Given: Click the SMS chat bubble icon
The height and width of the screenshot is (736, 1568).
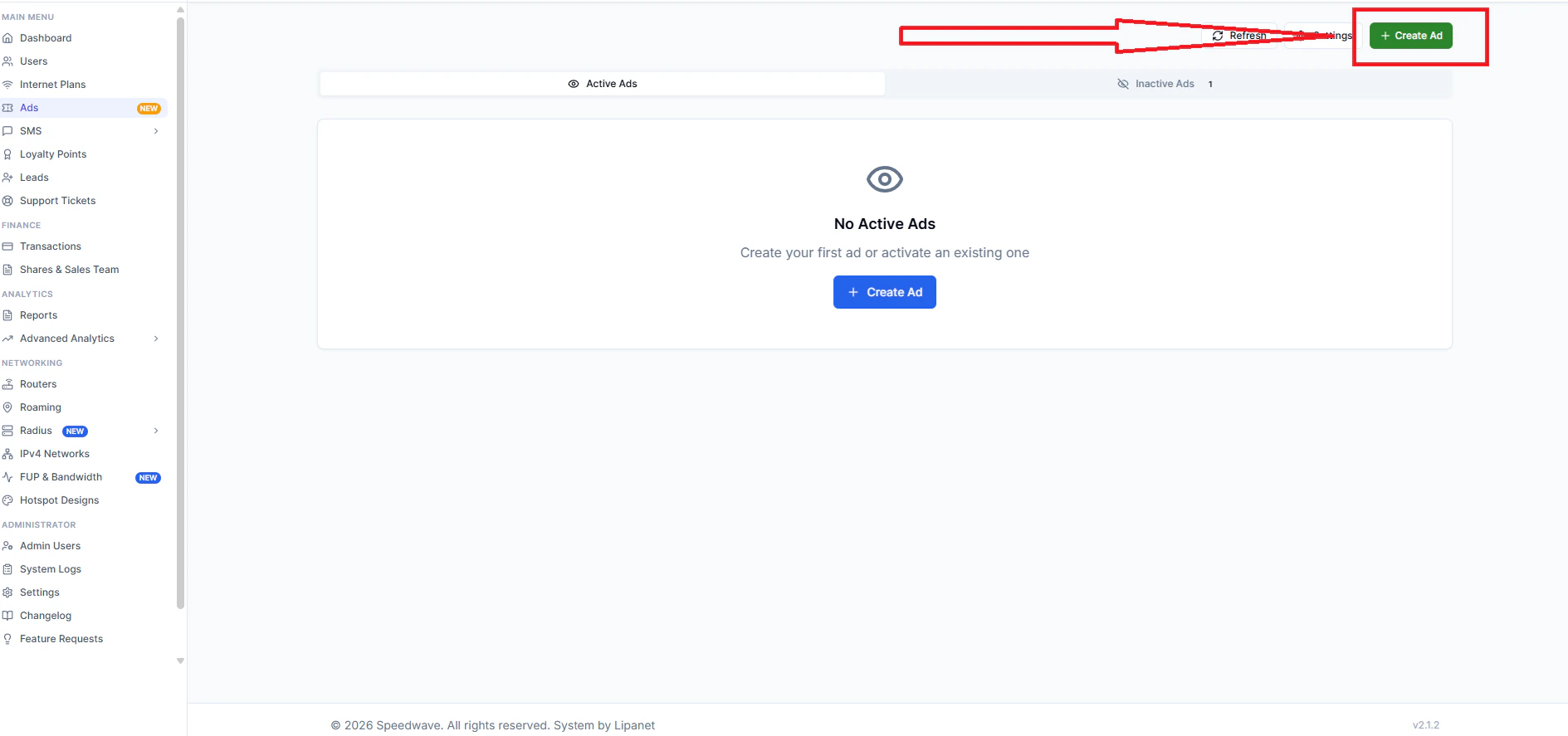Looking at the screenshot, I should coord(7,131).
